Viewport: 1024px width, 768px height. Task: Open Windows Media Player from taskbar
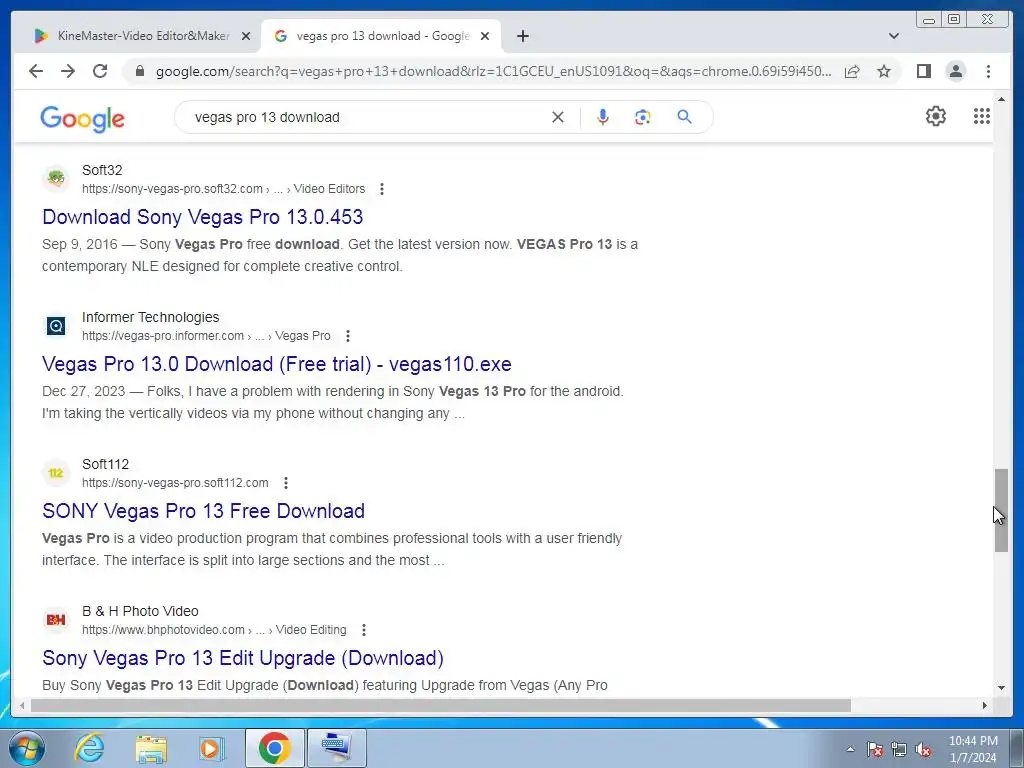pyautogui.click(x=211, y=748)
